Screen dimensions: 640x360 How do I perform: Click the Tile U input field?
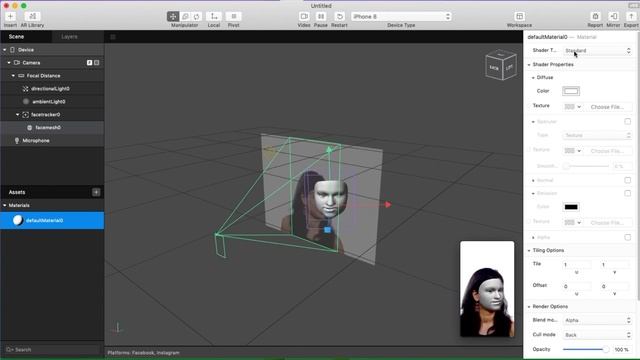pyautogui.click(x=576, y=265)
